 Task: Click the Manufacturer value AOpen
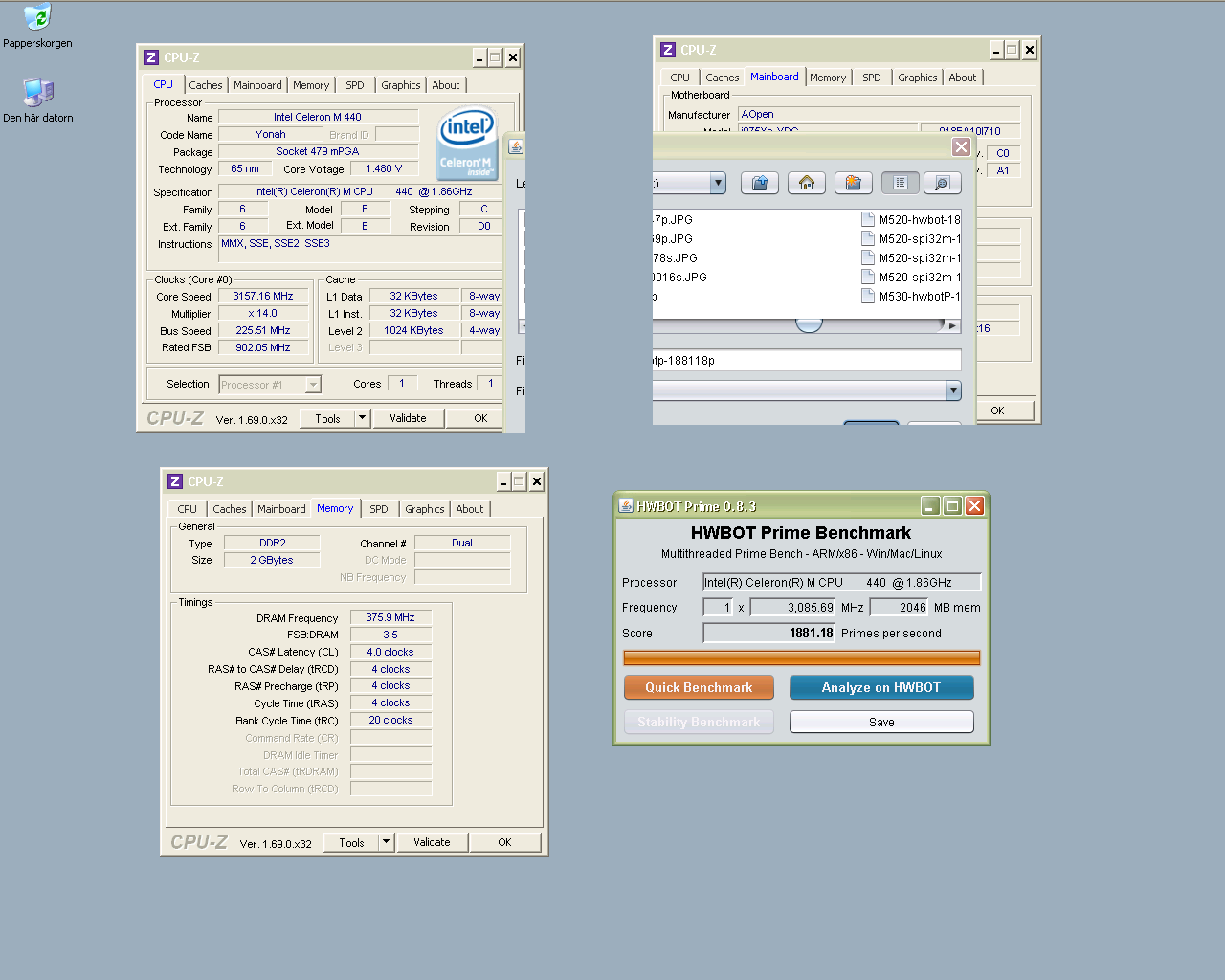879,114
